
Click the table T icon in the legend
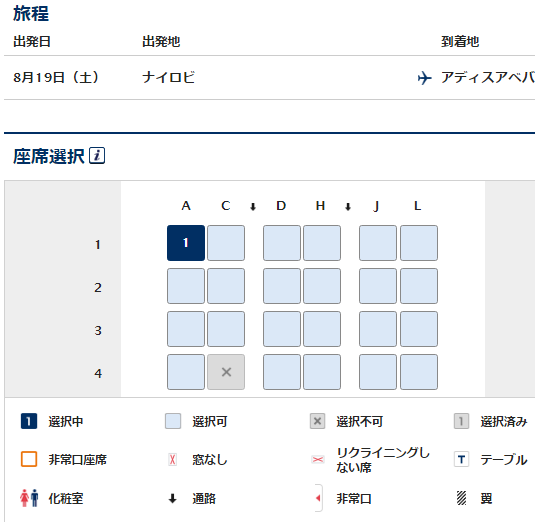coord(461,459)
